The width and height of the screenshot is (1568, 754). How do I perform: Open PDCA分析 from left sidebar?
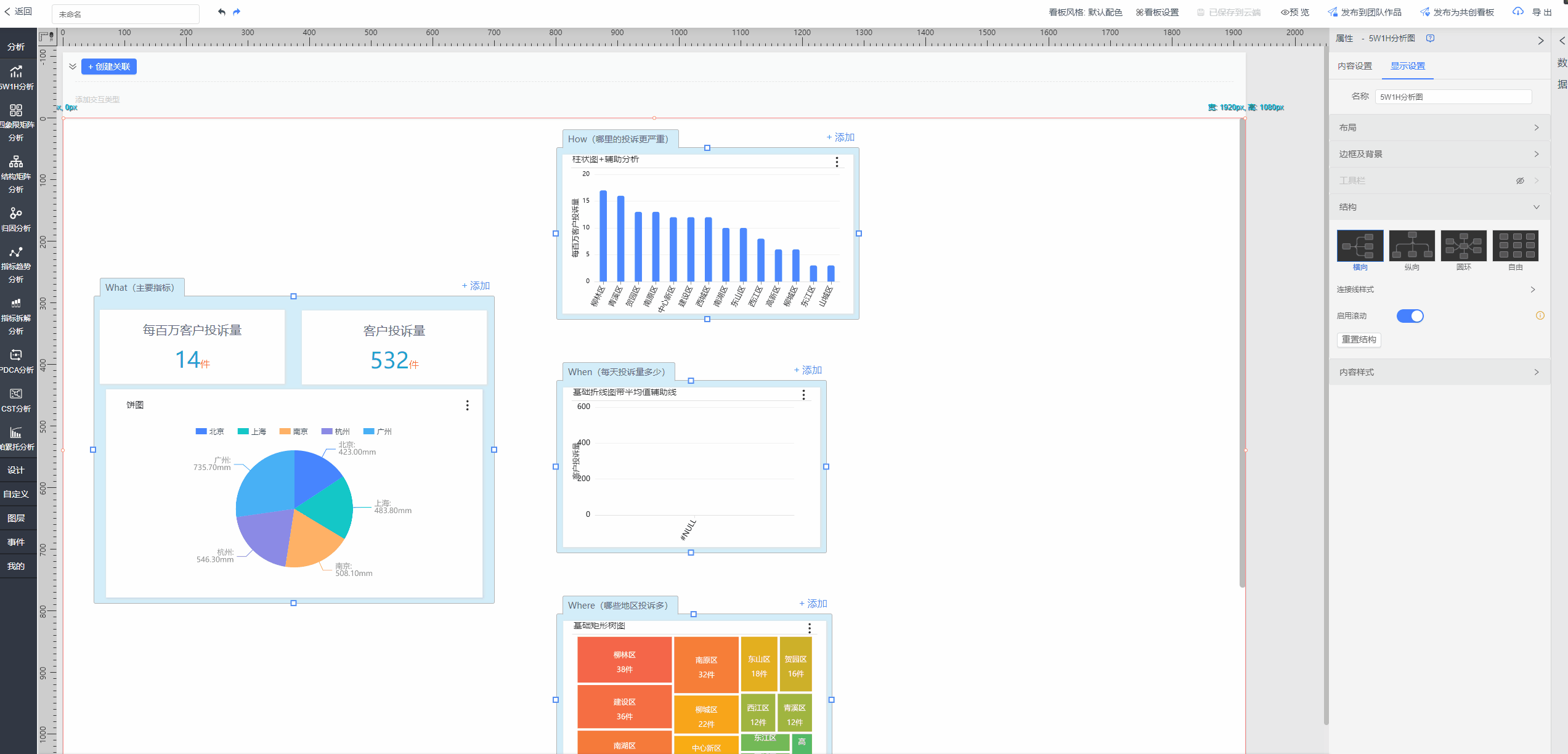click(17, 361)
